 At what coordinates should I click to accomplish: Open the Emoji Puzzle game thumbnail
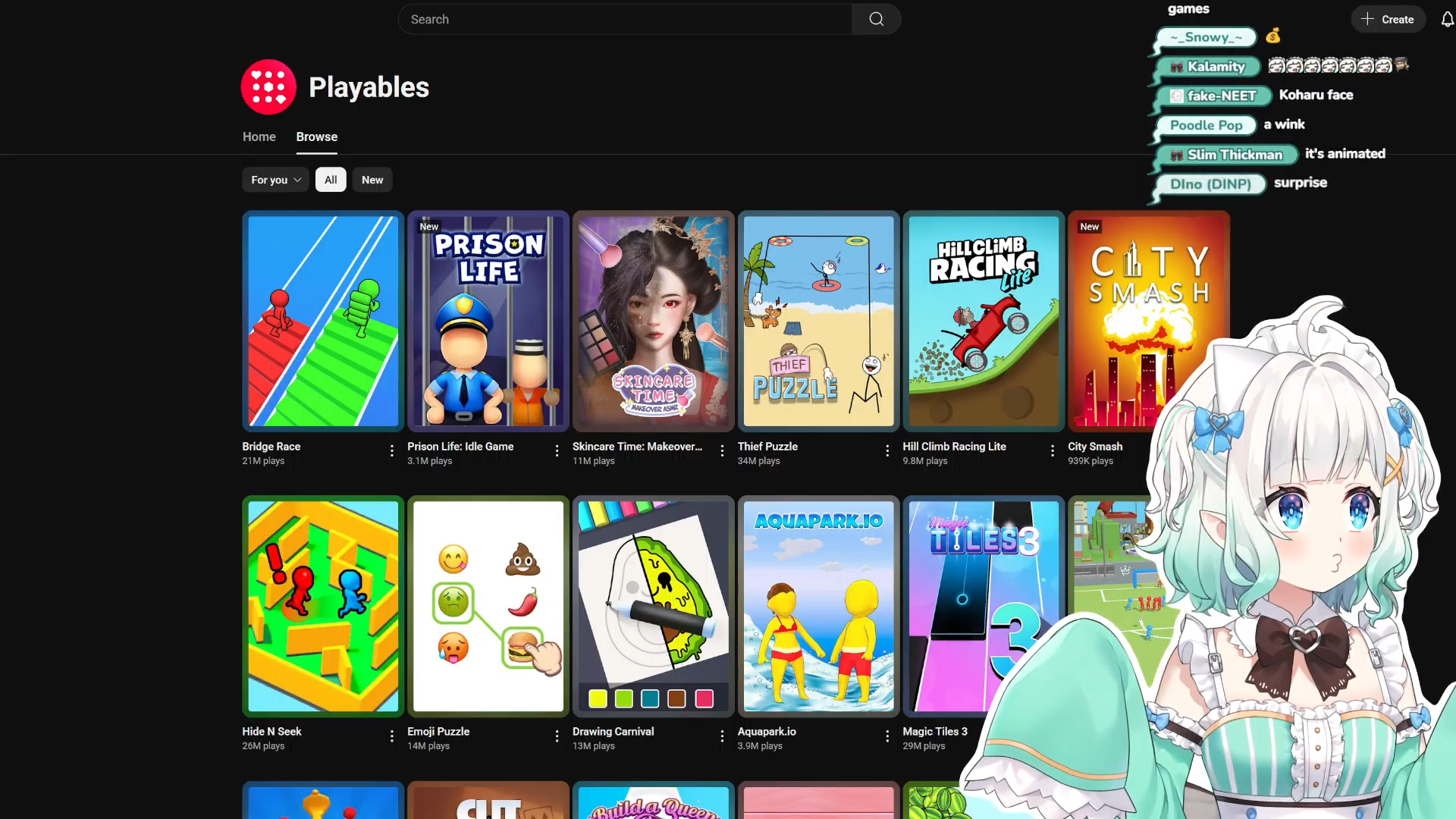click(x=488, y=607)
